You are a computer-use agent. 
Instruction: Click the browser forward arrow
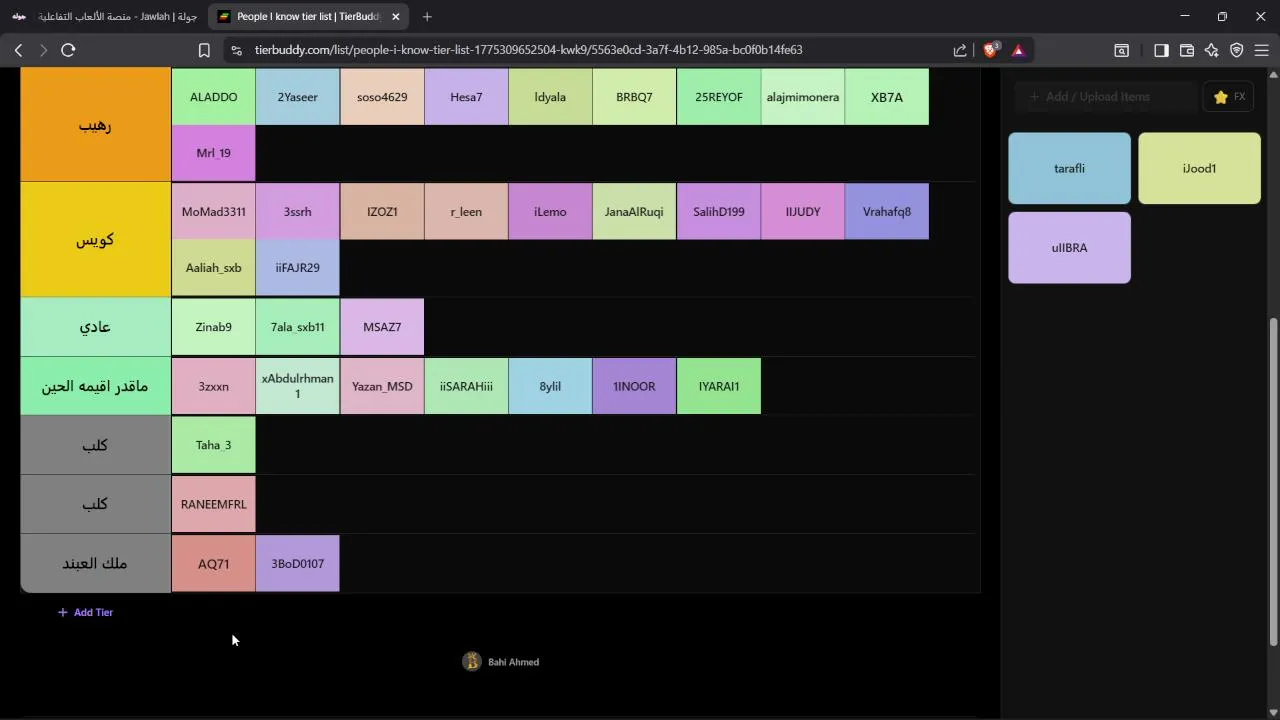[x=43, y=50]
